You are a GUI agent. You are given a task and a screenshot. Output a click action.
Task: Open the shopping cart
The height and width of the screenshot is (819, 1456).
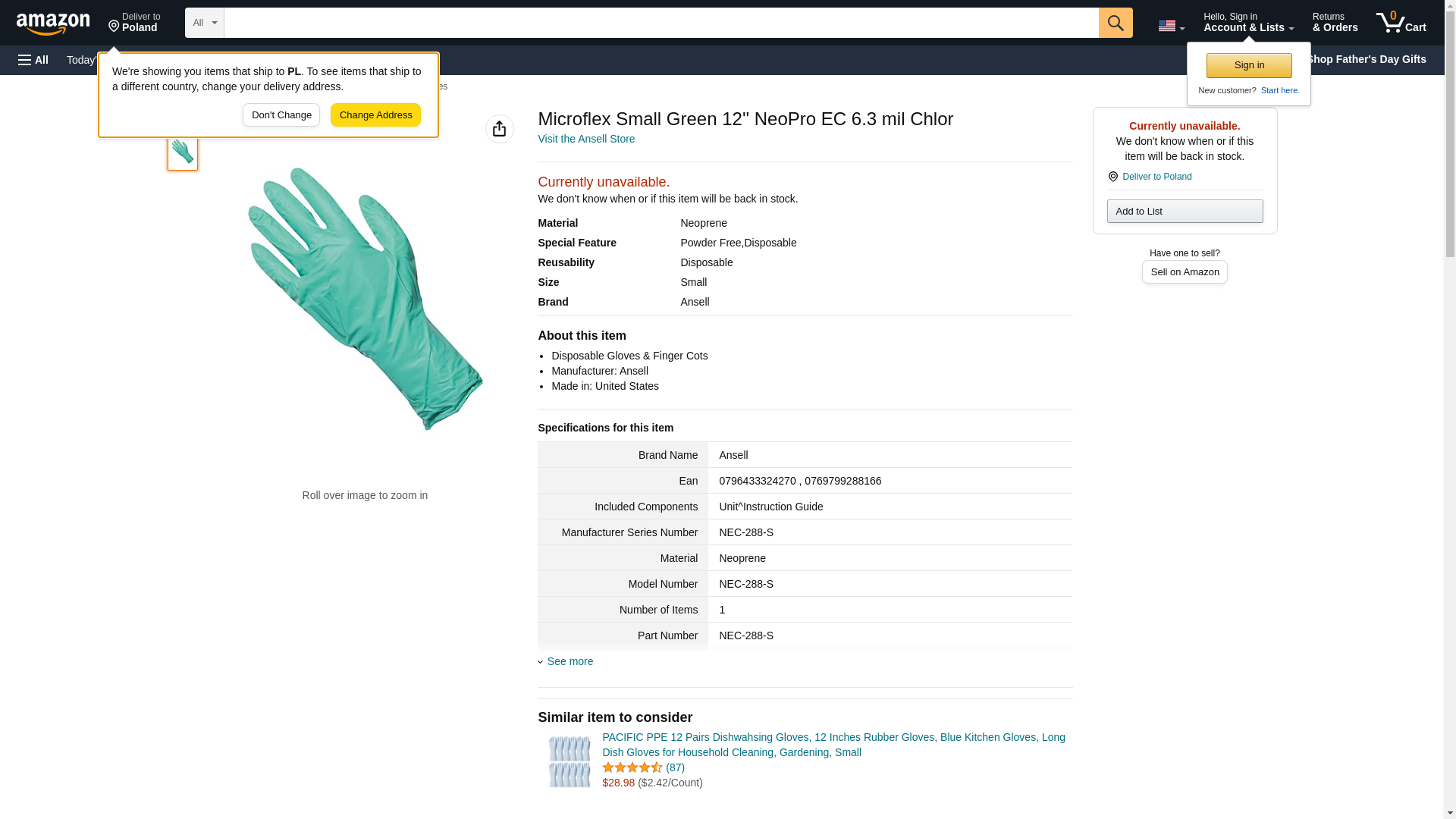(x=1401, y=23)
